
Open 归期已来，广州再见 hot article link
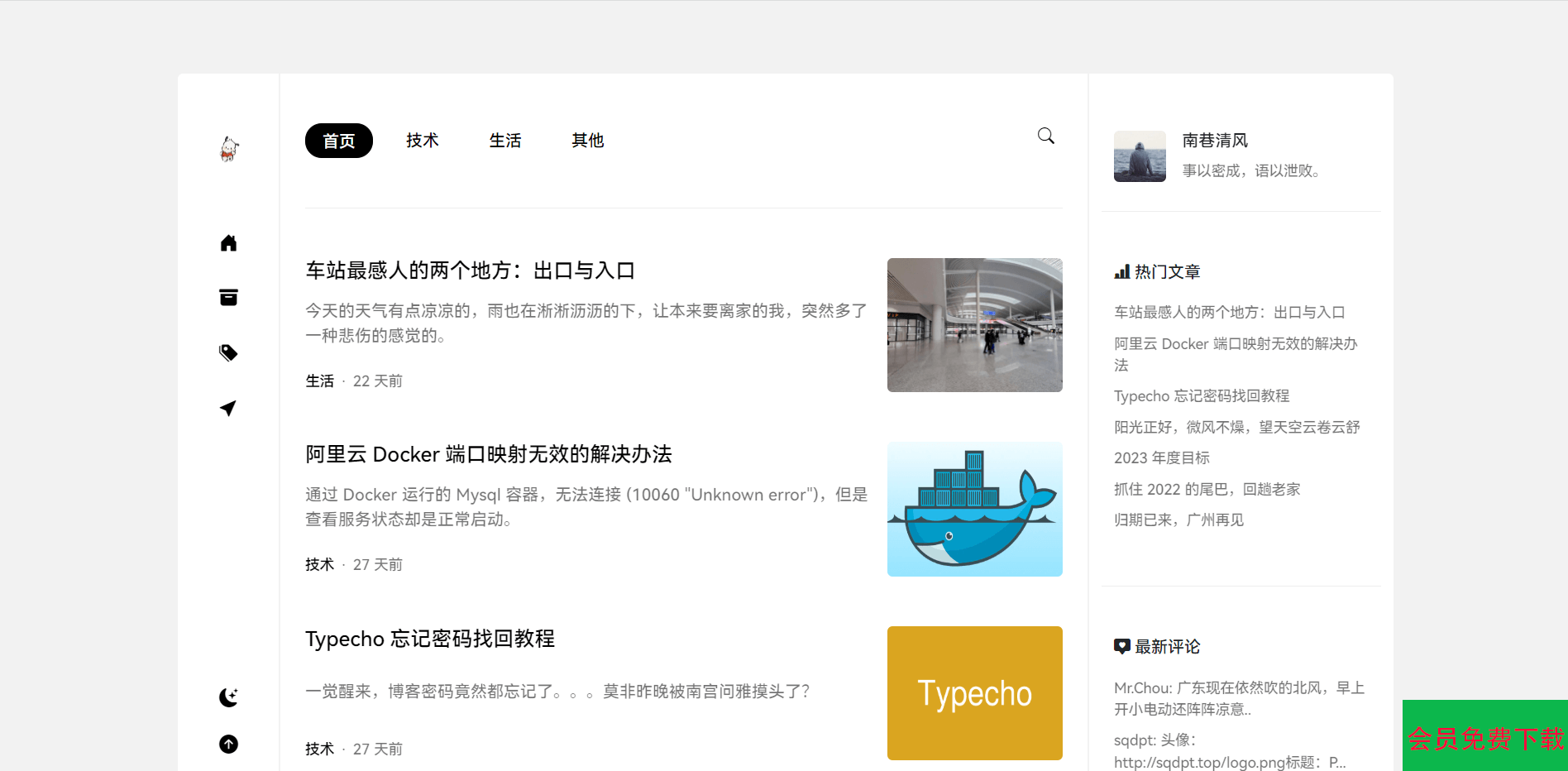1179,520
